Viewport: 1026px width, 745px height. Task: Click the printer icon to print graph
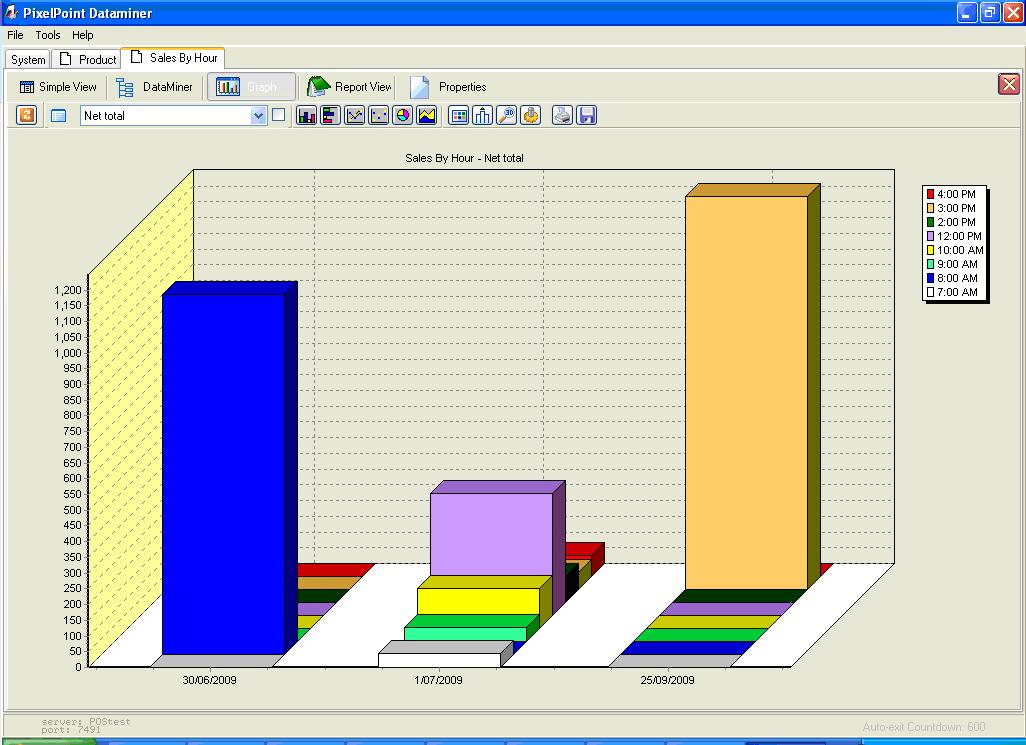point(563,115)
